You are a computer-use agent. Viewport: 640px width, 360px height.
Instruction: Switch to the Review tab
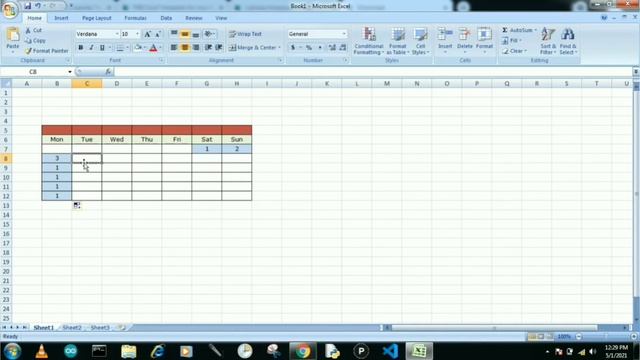click(193, 18)
